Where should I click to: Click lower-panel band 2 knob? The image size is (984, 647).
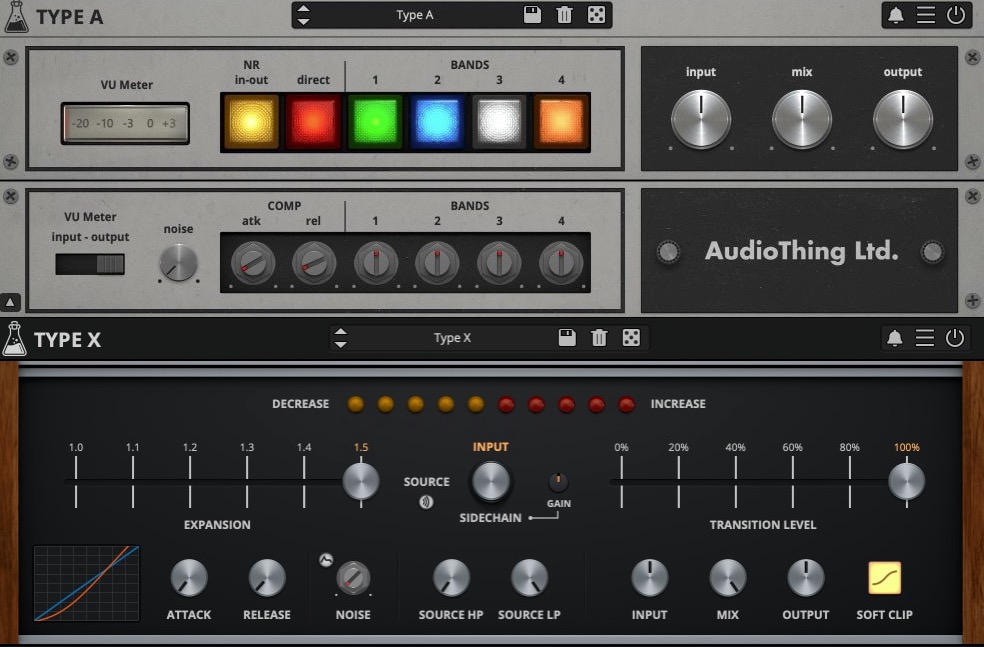tap(437, 263)
